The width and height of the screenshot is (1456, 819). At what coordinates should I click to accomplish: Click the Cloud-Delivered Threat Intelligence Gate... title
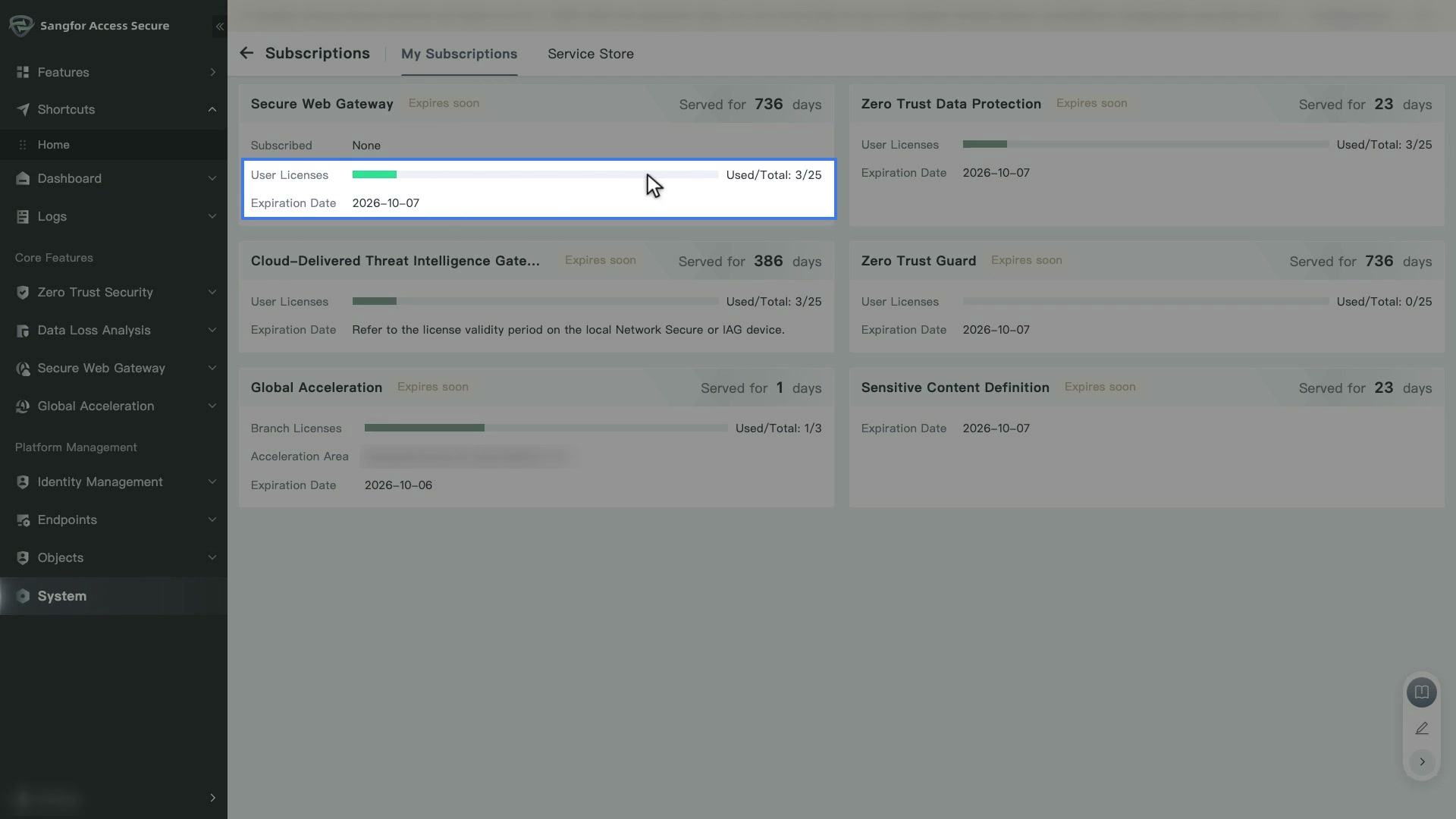click(395, 261)
